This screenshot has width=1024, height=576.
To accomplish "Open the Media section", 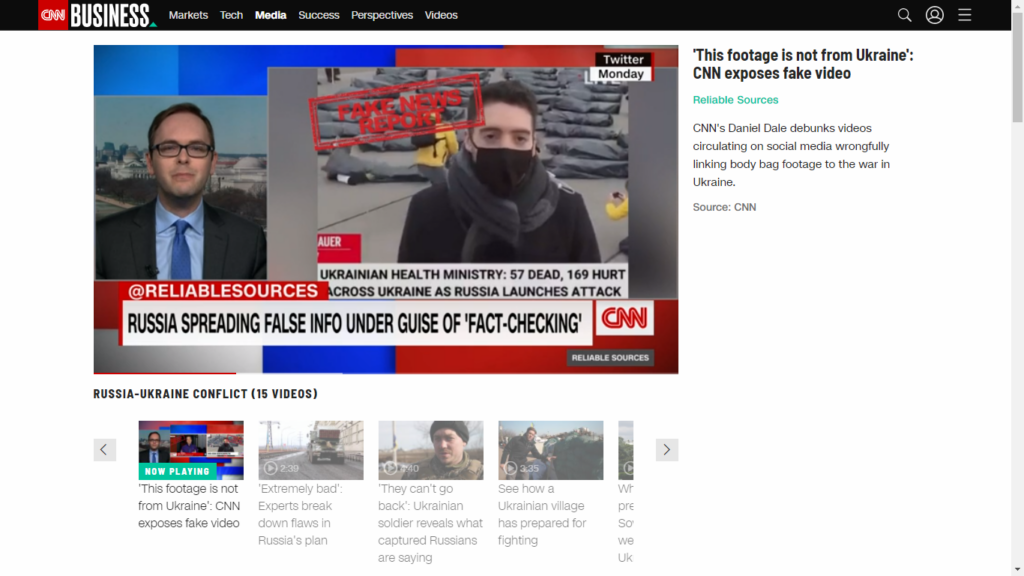I will click(270, 15).
